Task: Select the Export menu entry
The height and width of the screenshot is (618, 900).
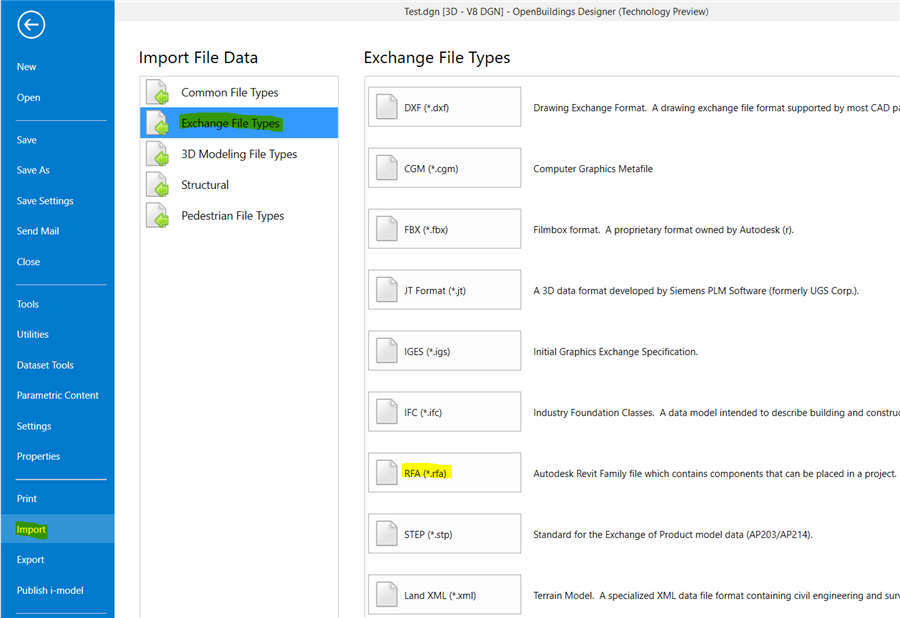Action: tap(30, 559)
